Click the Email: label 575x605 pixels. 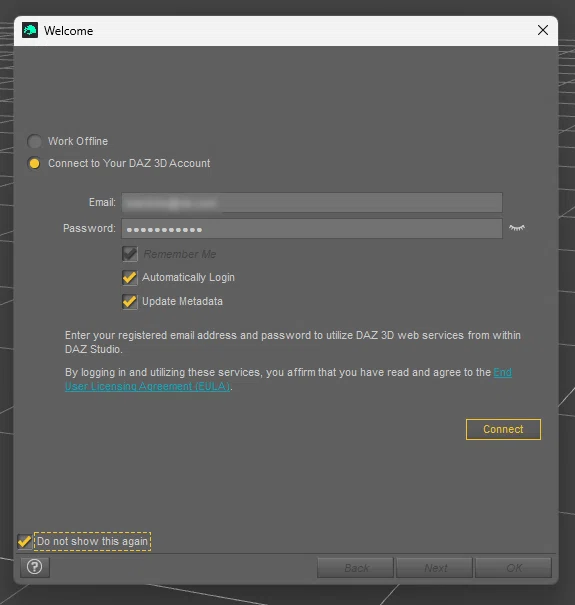pos(102,202)
